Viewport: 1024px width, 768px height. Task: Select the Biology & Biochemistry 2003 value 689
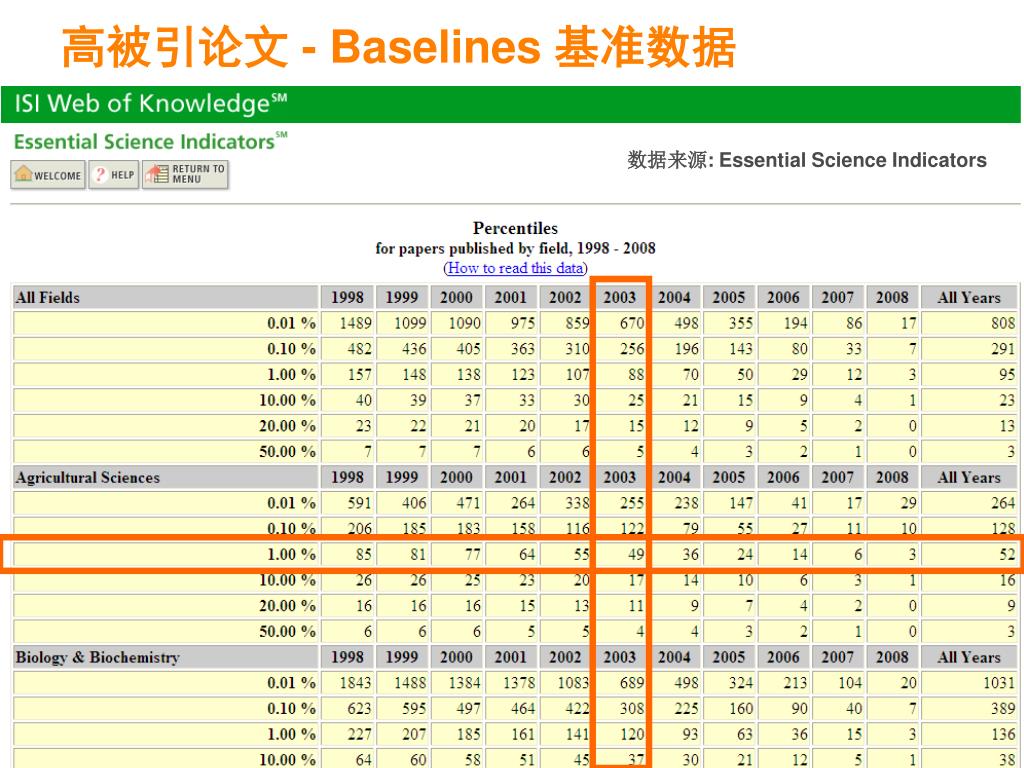pos(632,683)
